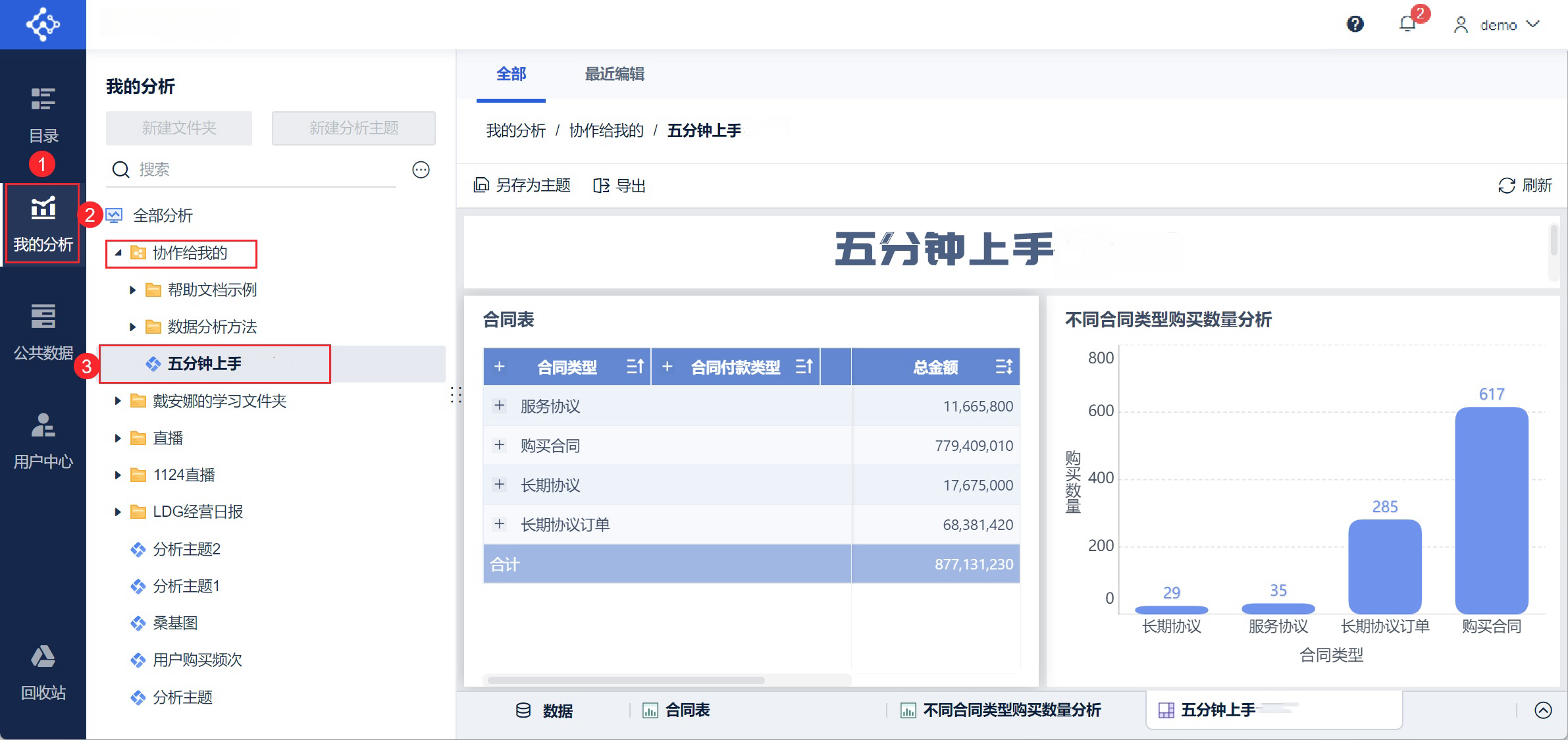
Task: Expand all via plus in 合同类型 header
Action: click(x=499, y=367)
